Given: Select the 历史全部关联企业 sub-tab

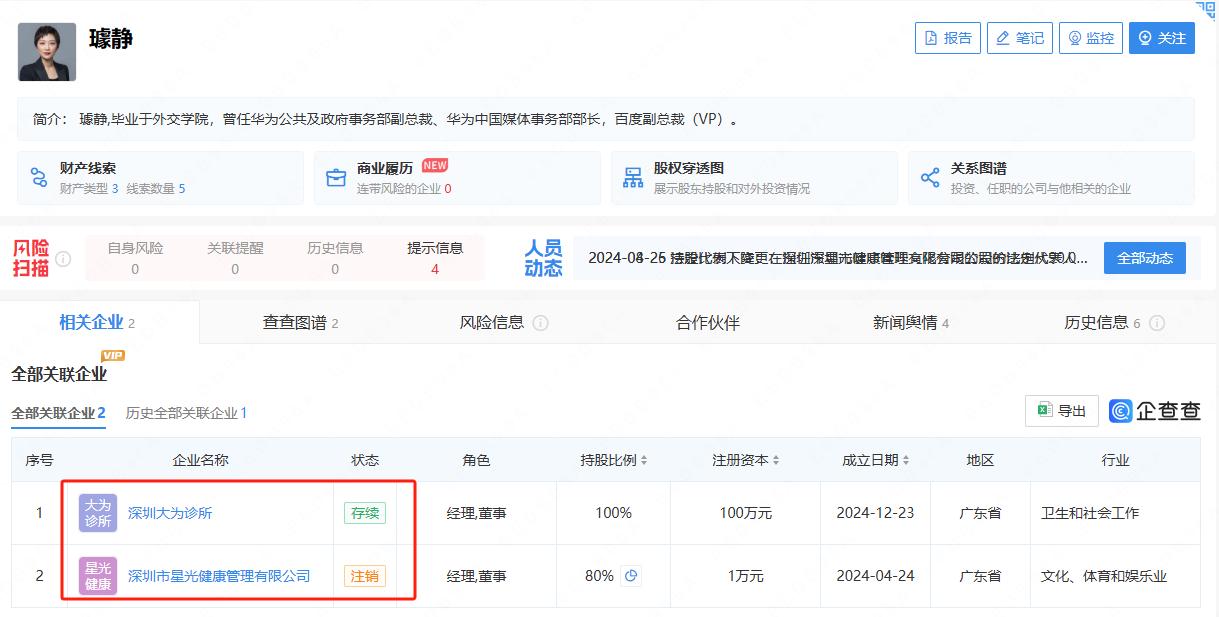Looking at the screenshot, I should 186,413.
